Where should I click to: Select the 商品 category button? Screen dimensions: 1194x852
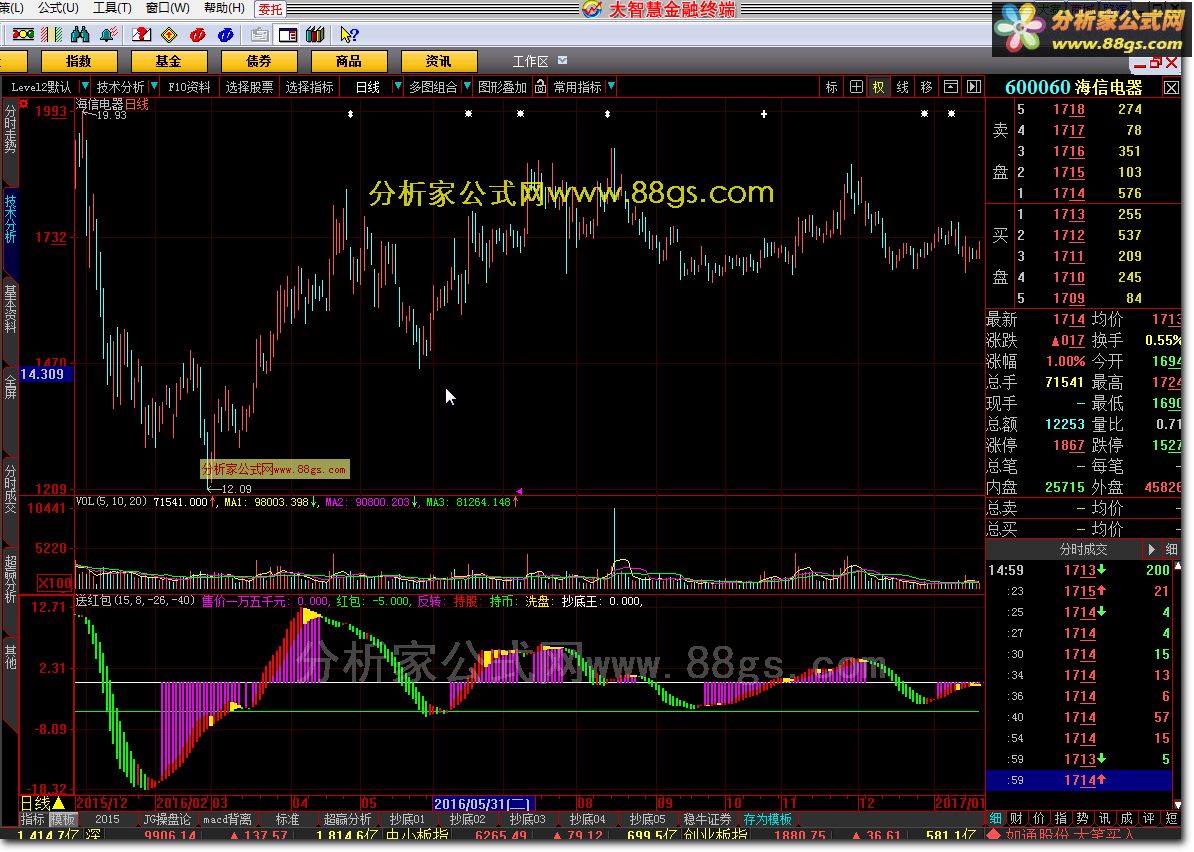coord(349,61)
